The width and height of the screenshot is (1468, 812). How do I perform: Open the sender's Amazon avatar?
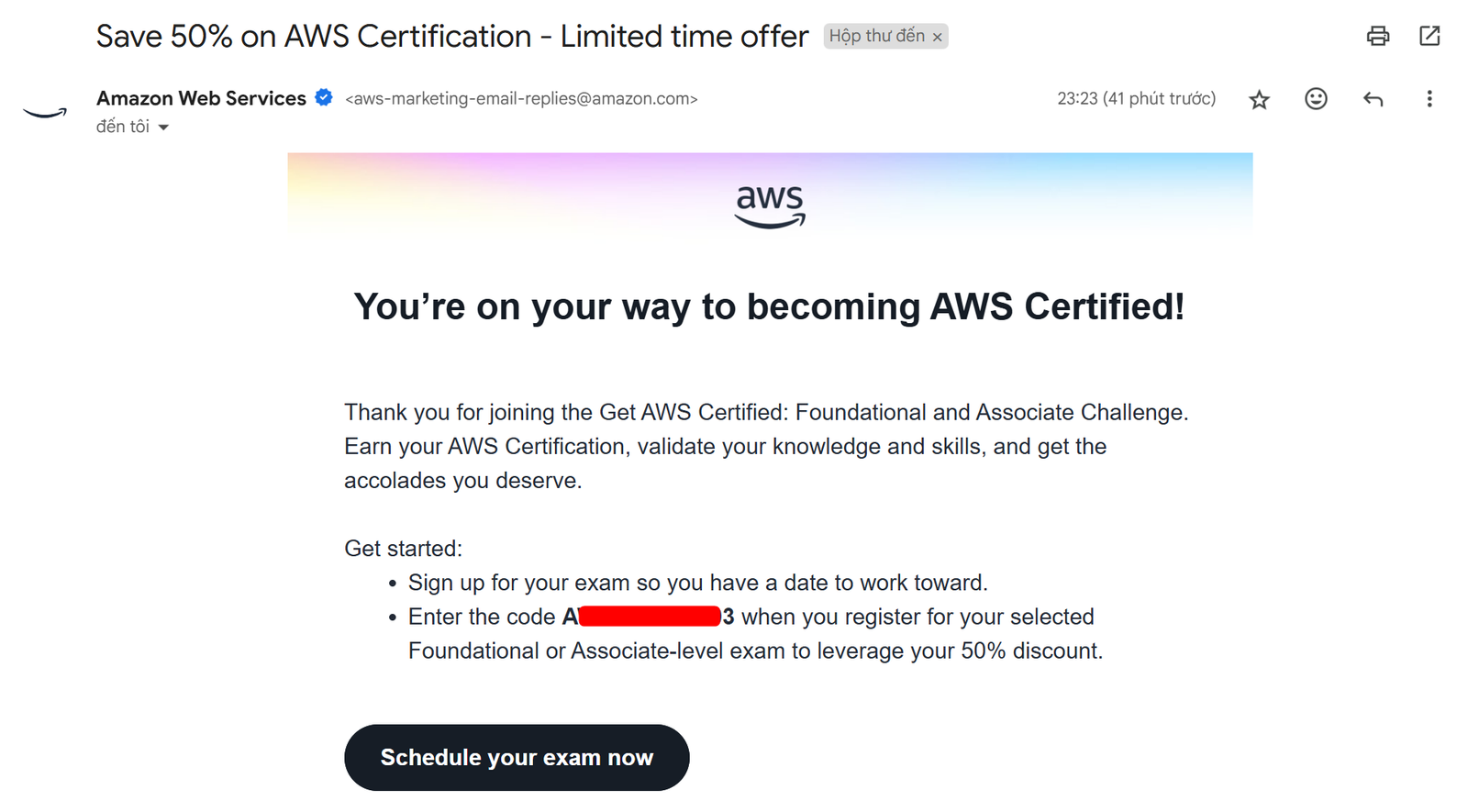[45, 113]
